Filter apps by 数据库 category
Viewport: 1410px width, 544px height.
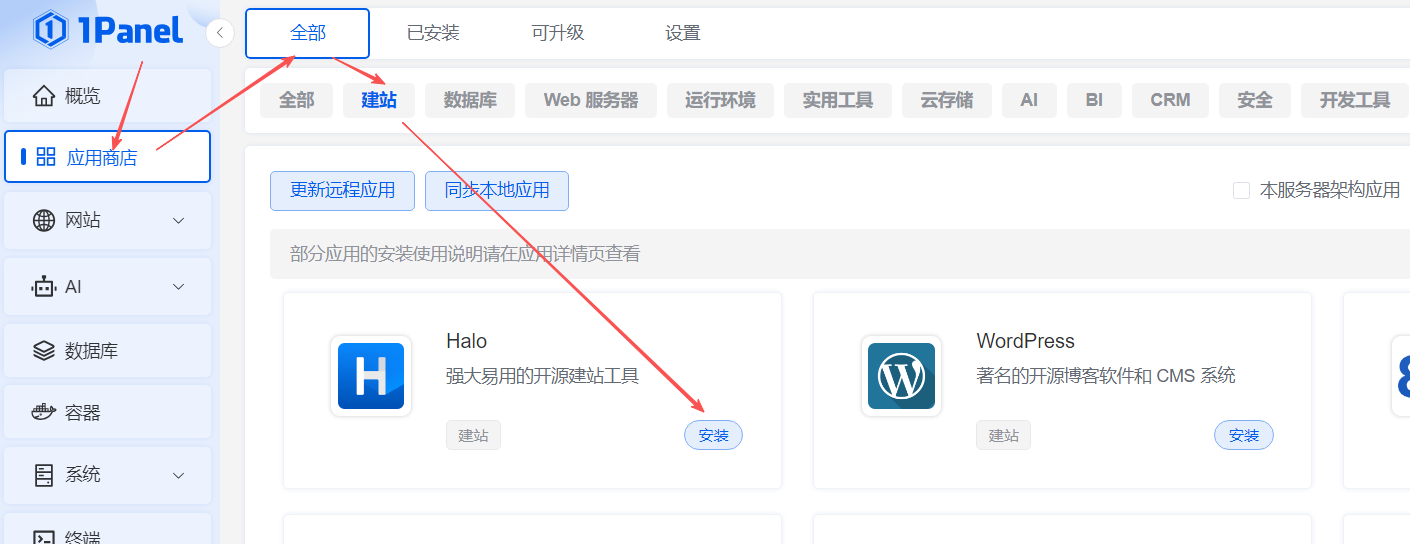(x=469, y=100)
